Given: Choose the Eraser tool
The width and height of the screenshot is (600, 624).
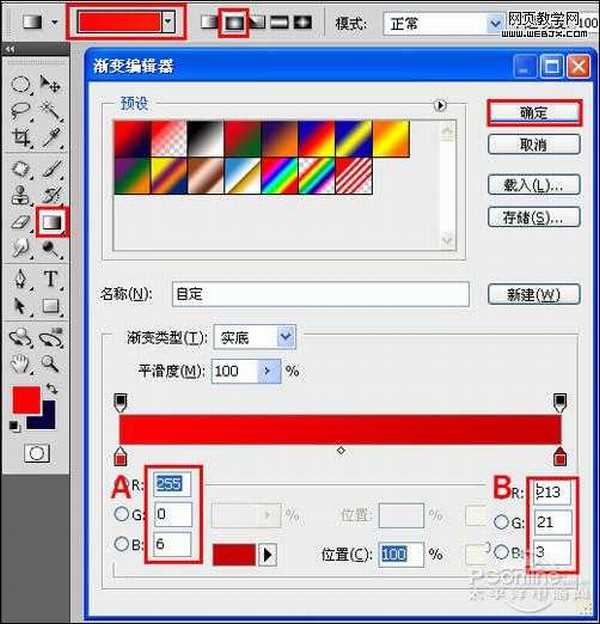Looking at the screenshot, I should [21, 221].
